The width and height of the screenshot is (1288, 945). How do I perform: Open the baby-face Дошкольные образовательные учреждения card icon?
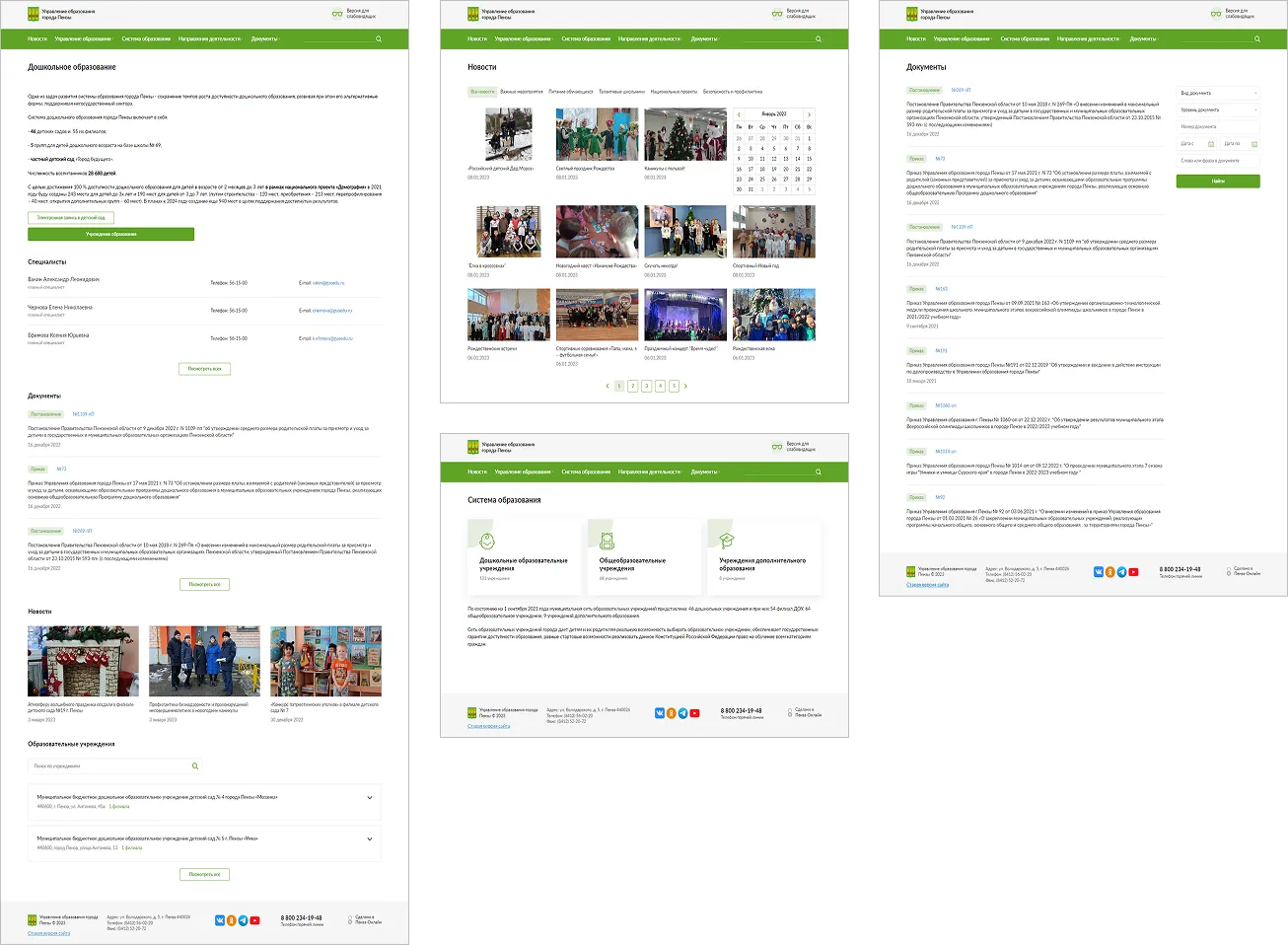pos(486,541)
